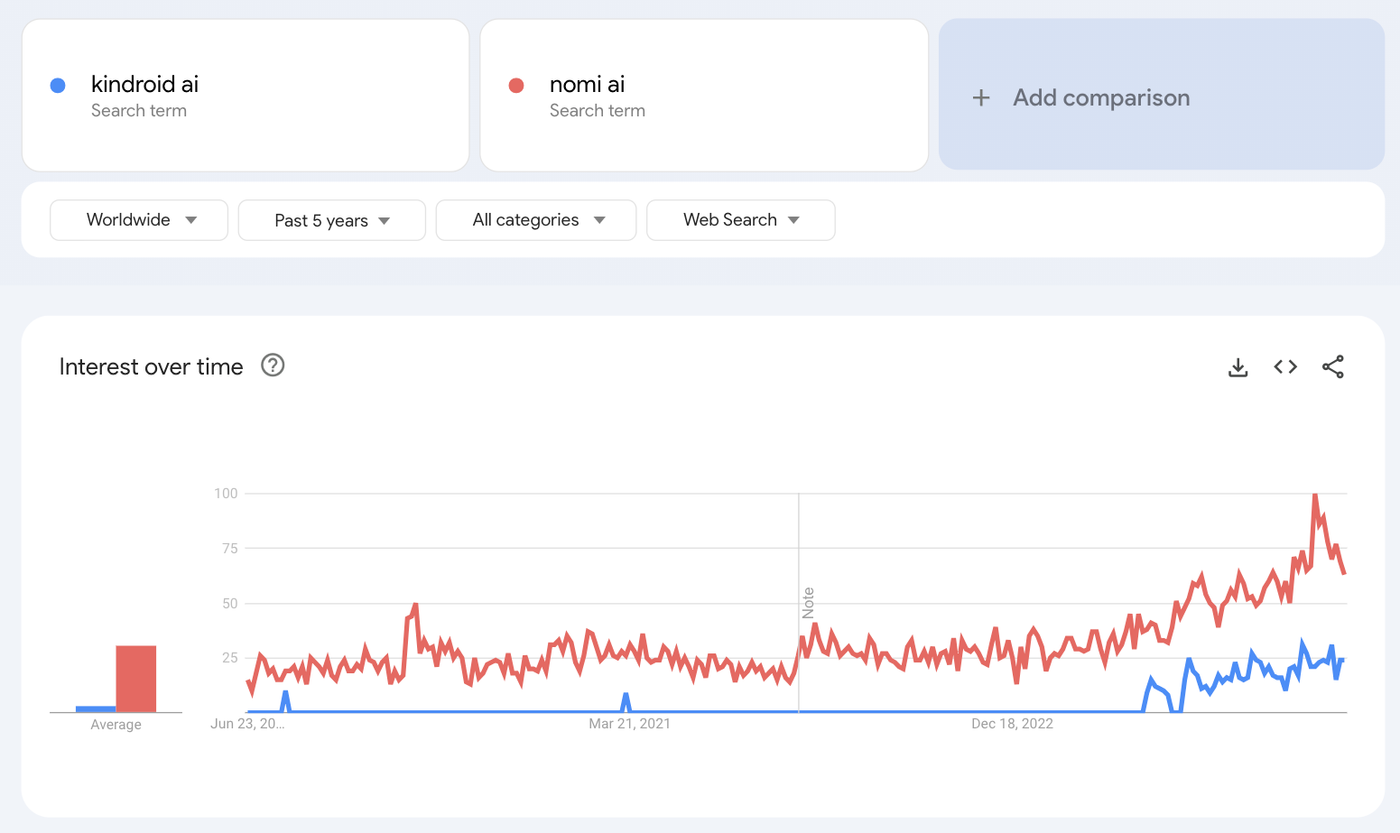Open the Web Search type dropdown

(x=741, y=220)
